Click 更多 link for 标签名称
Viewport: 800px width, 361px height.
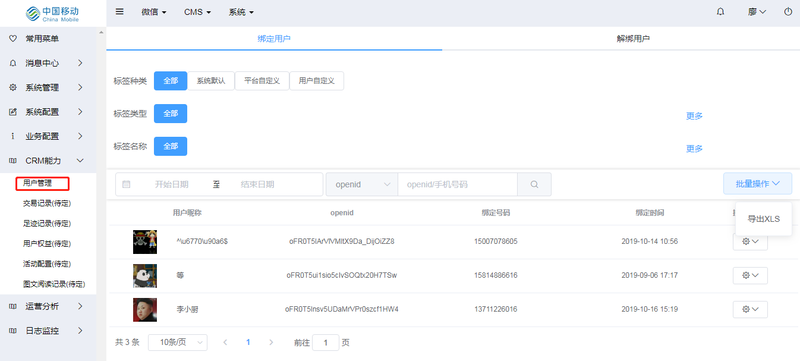coord(694,149)
